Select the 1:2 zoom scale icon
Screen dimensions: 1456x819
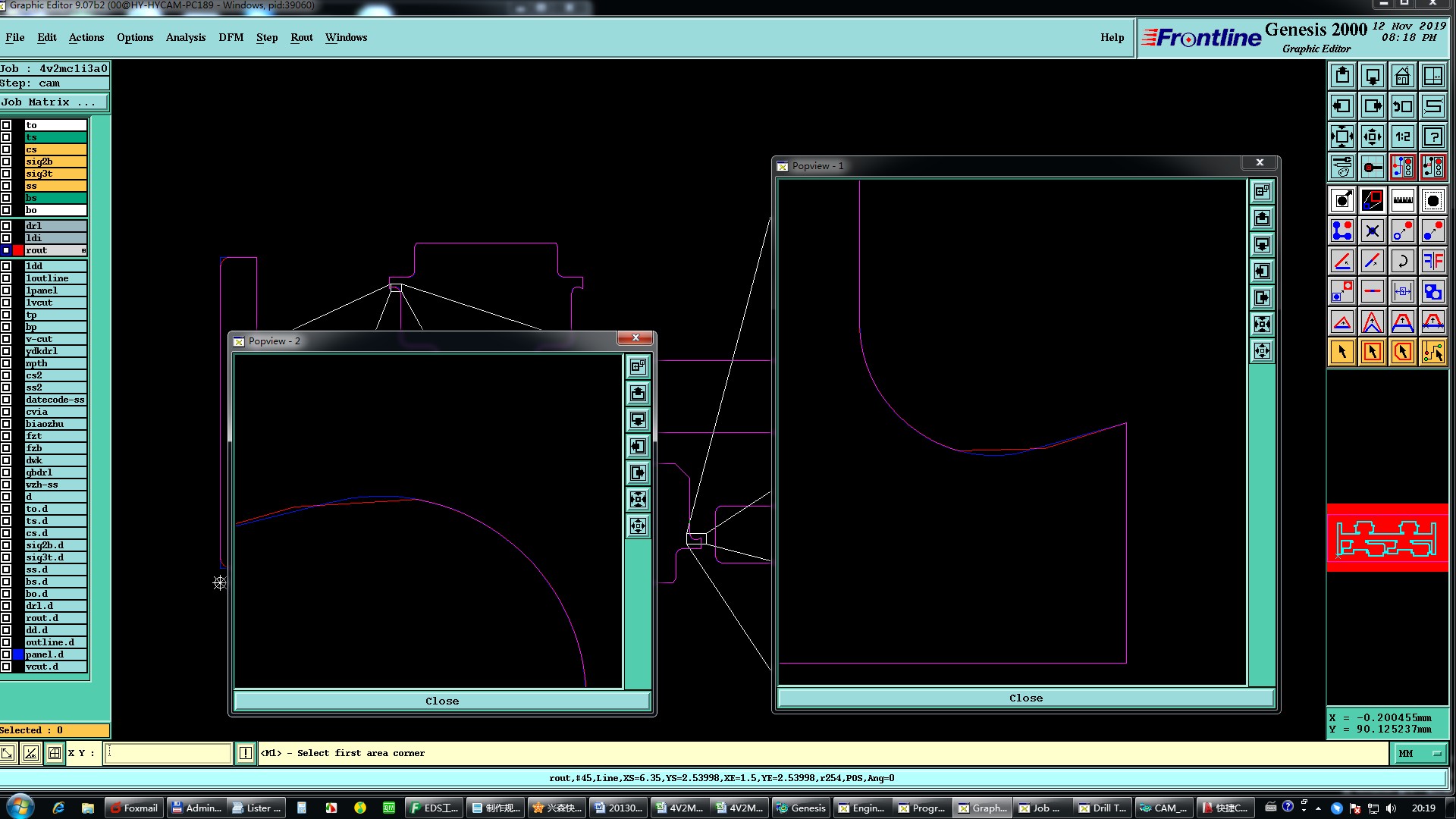click(1402, 137)
